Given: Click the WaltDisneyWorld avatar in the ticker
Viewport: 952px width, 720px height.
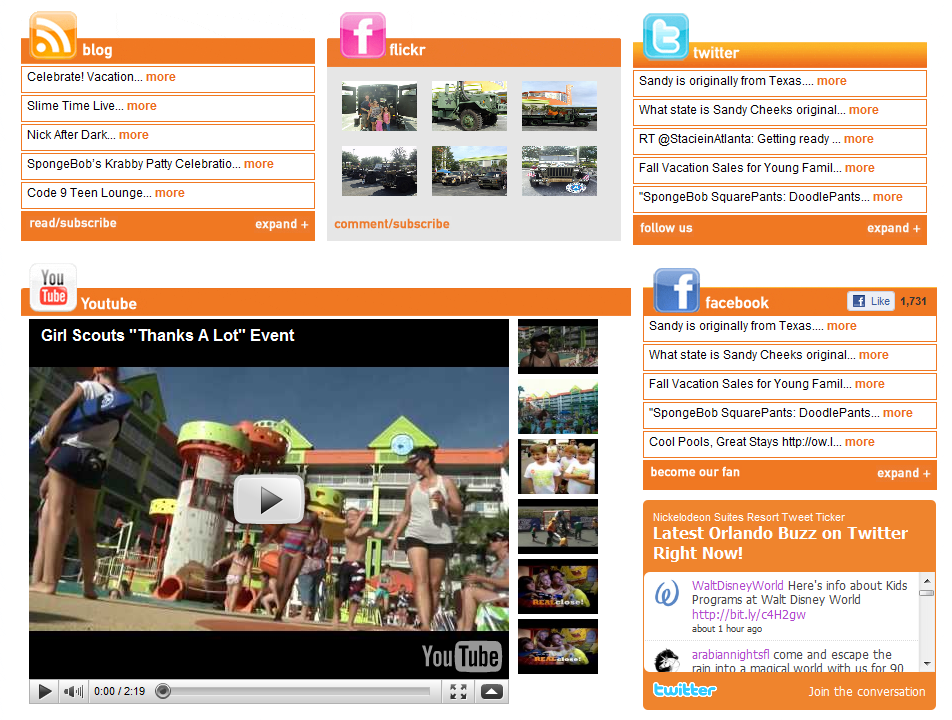Looking at the screenshot, I should (x=667, y=593).
